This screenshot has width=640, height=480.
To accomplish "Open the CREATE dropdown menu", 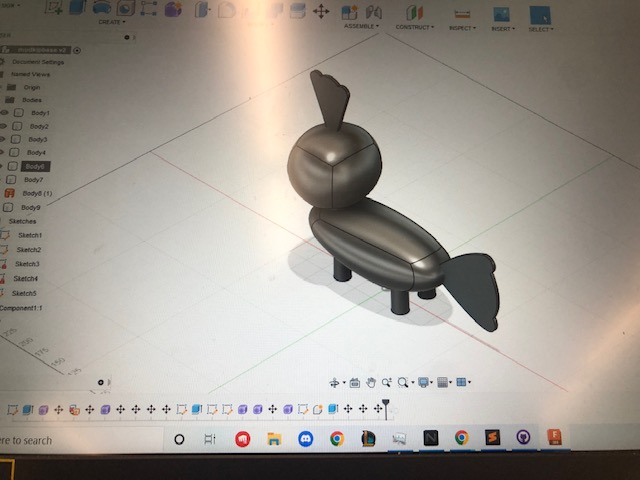I will (112, 22).
